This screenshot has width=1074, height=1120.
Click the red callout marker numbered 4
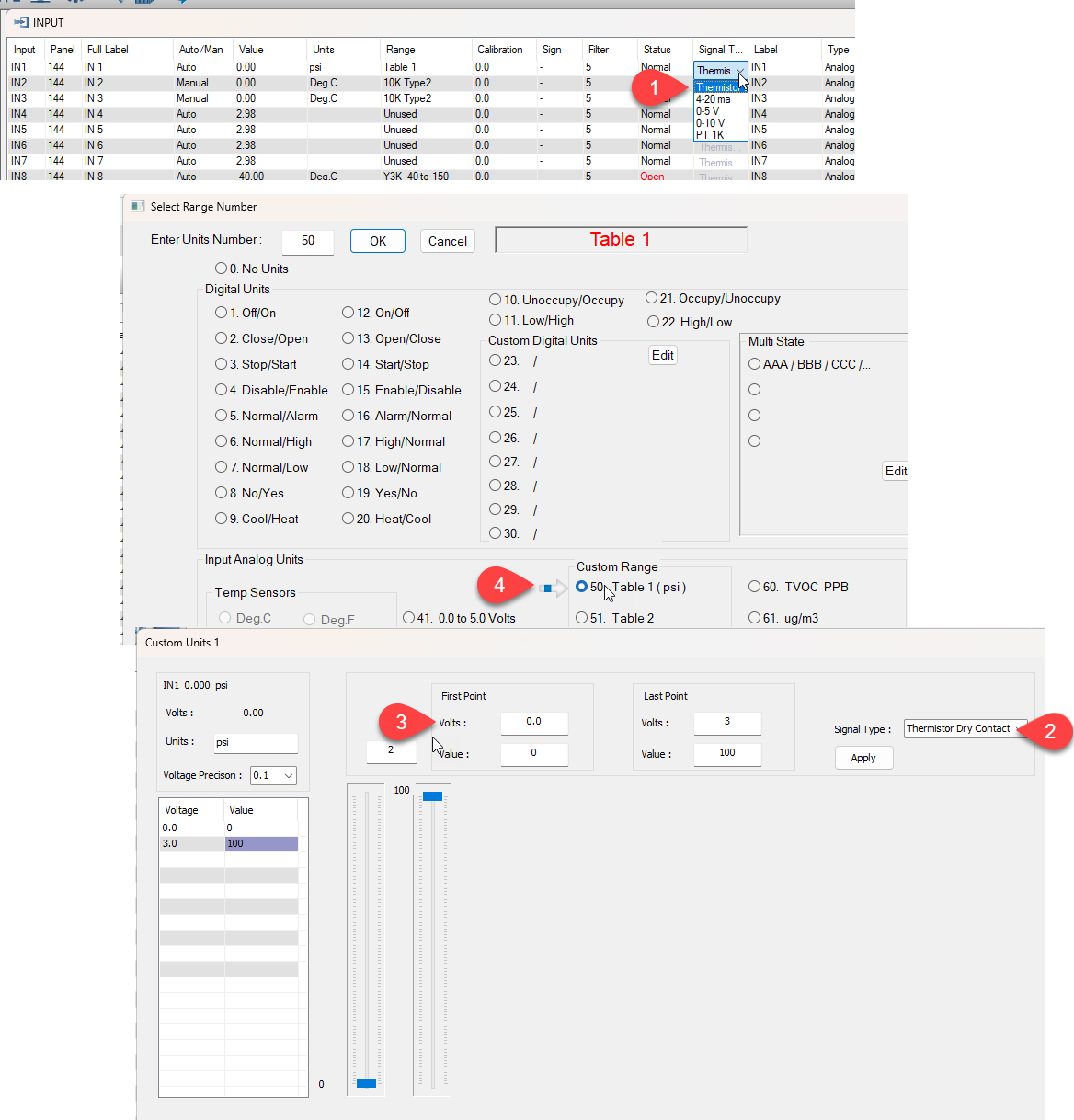tap(499, 585)
